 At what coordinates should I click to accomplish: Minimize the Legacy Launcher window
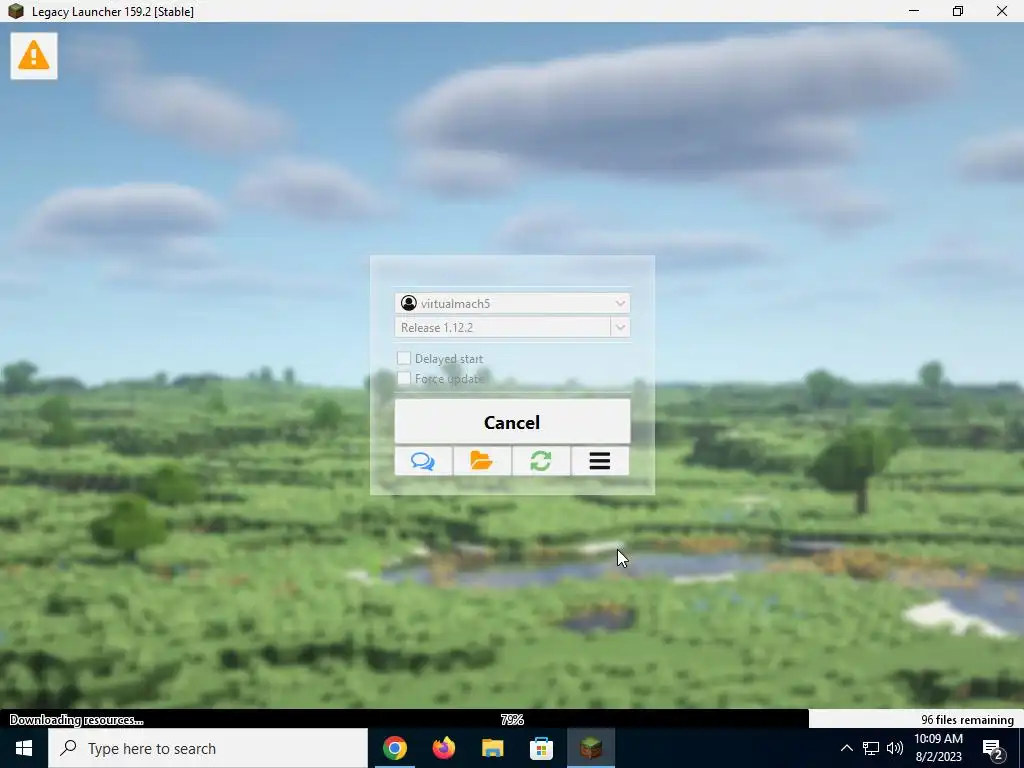pos(914,11)
